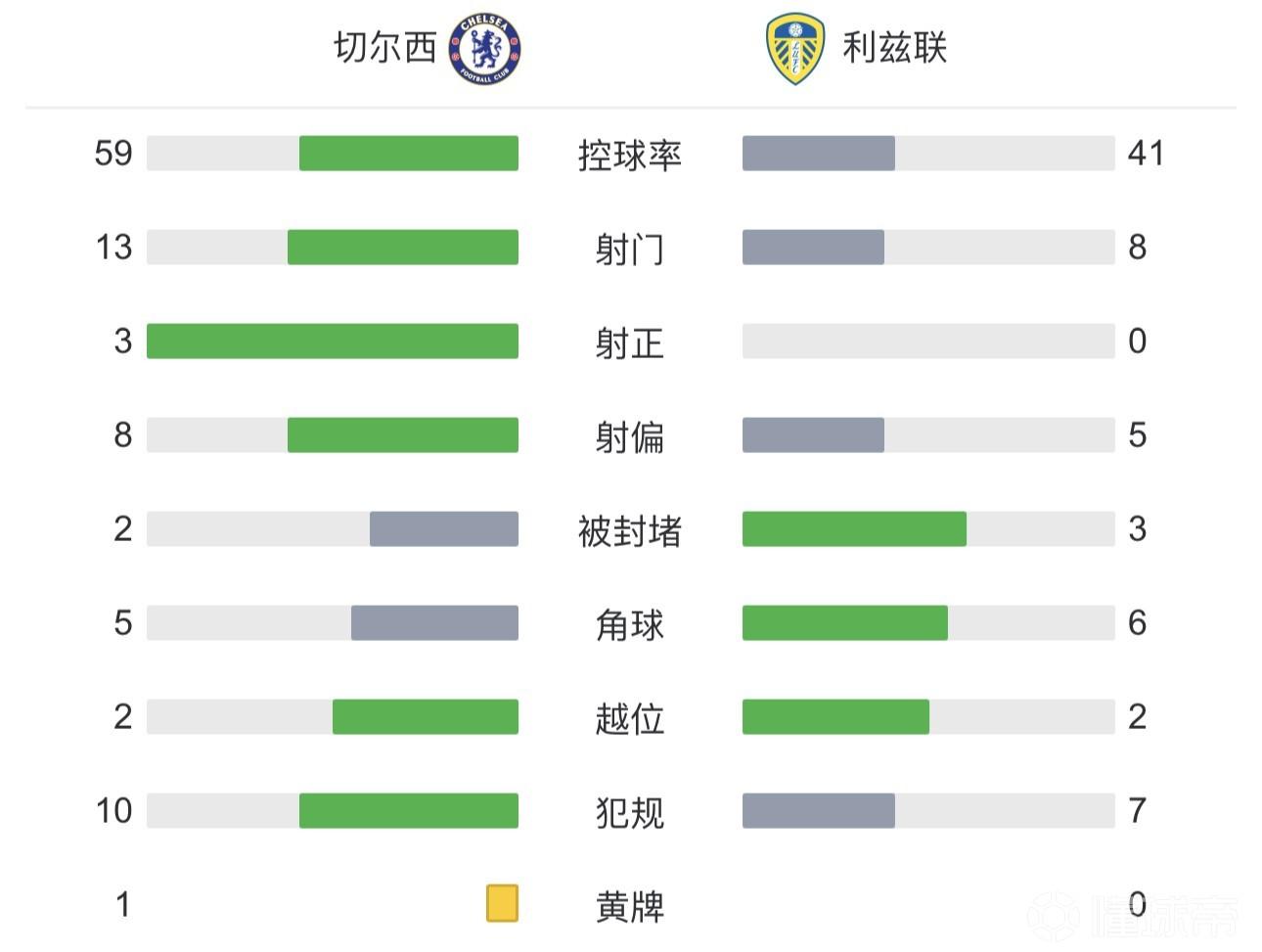Click Chelsea's full green 射正 bar
This screenshot has width=1262, height=952.
333,341
